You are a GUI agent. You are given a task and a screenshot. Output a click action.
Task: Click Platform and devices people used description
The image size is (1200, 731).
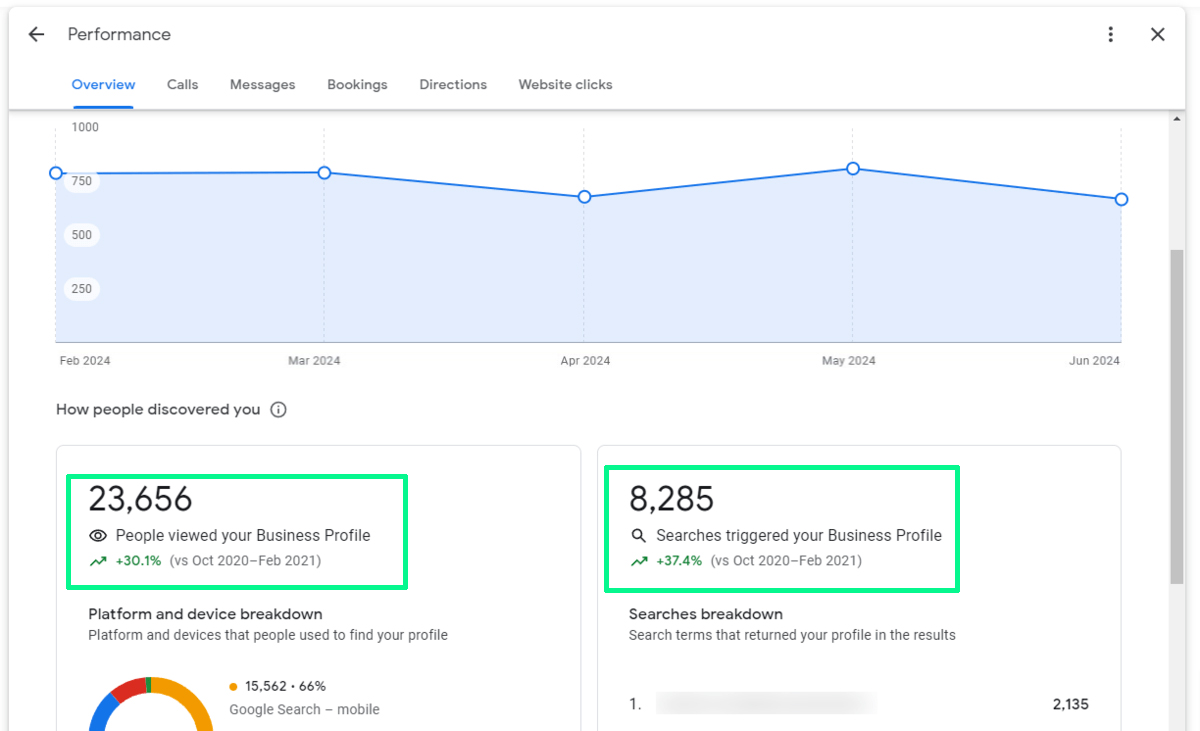tap(268, 635)
